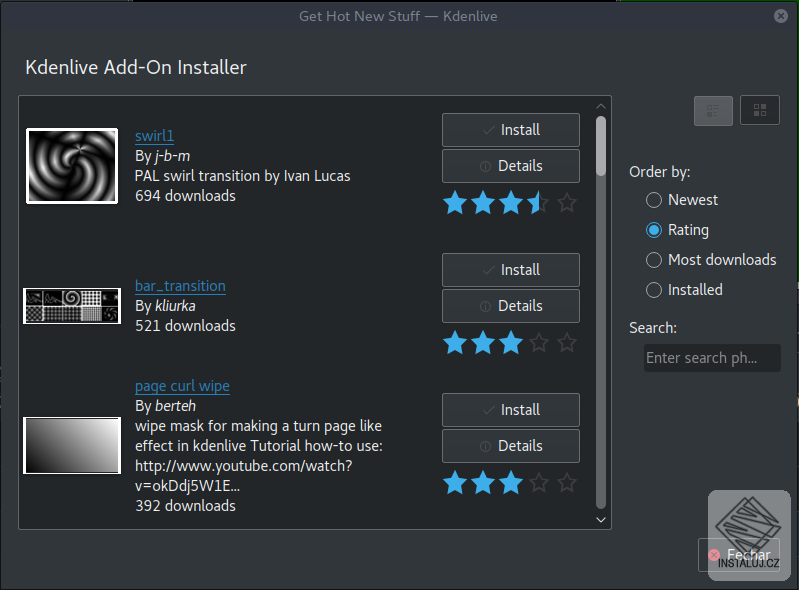
Task: Click the search phrase input field
Action: [712, 358]
